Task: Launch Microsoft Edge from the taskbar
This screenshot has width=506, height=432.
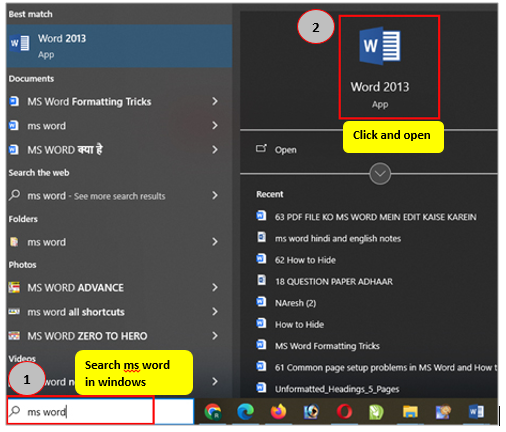Action: point(246,412)
